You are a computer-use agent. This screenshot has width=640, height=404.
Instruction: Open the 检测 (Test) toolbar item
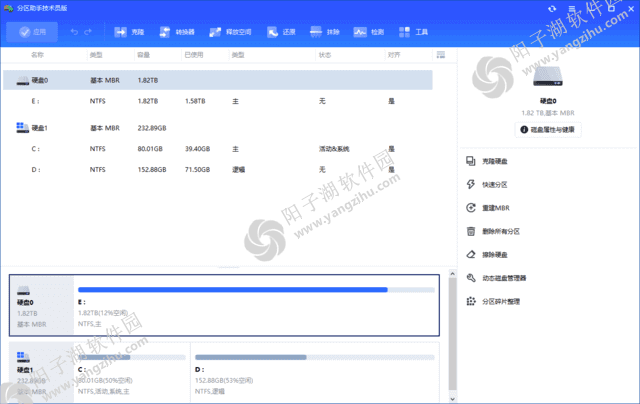(369, 32)
